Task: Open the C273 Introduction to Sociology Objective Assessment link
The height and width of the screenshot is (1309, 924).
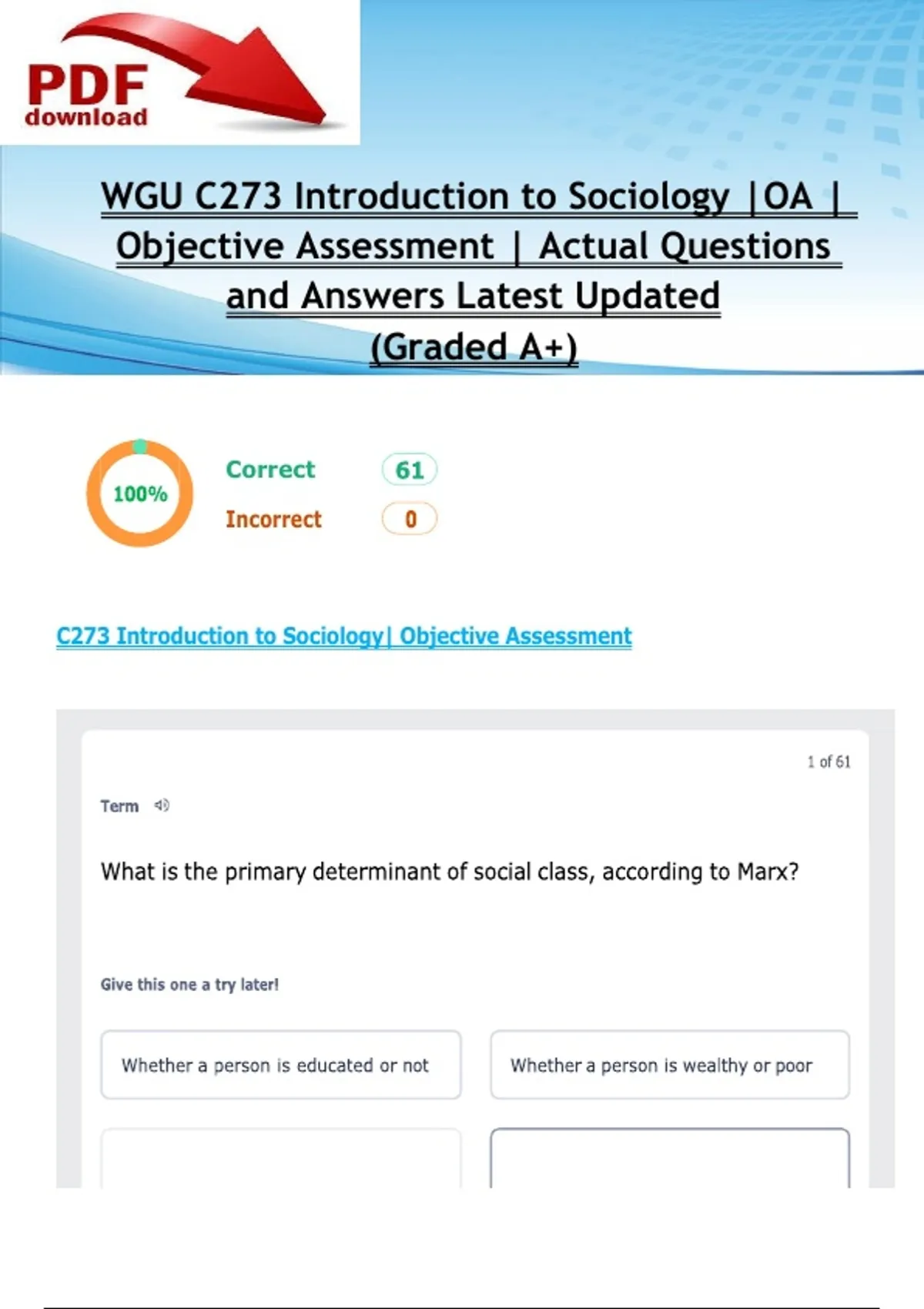Action: (343, 636)
